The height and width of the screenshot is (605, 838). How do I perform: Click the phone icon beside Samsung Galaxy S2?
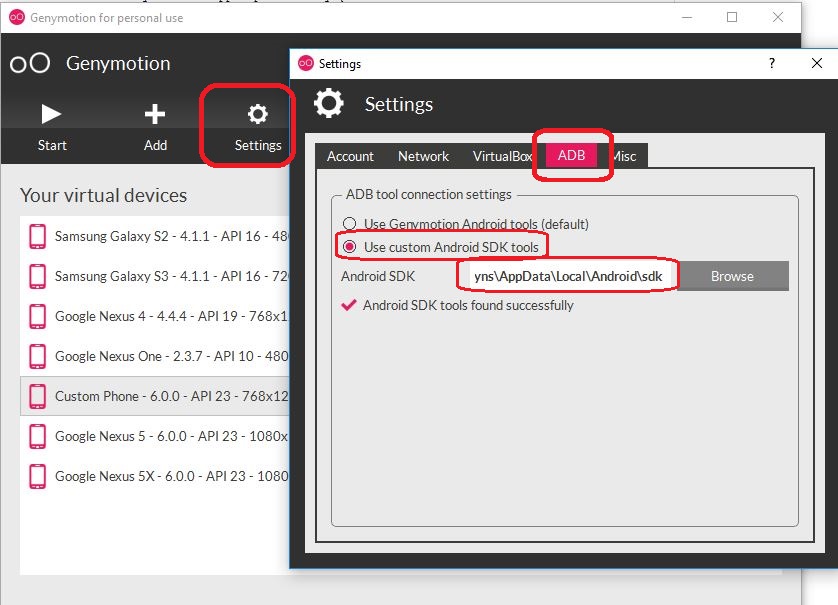click(37, 236)
